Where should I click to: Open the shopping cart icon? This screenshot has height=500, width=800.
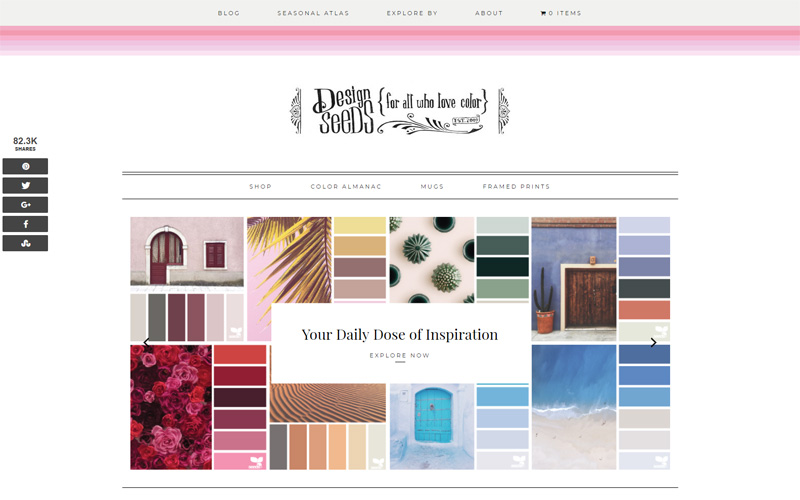point(543,13)
